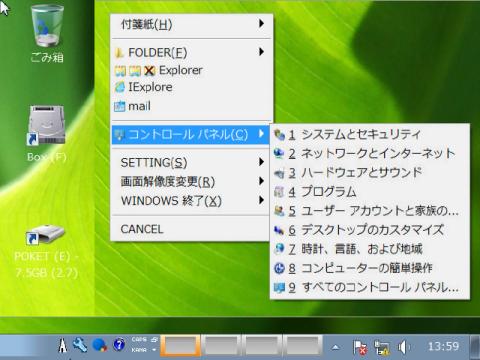Screen dimensions: 480x360
Task: Click the red X Explorer icon
Action: click(x=150, y=71)
